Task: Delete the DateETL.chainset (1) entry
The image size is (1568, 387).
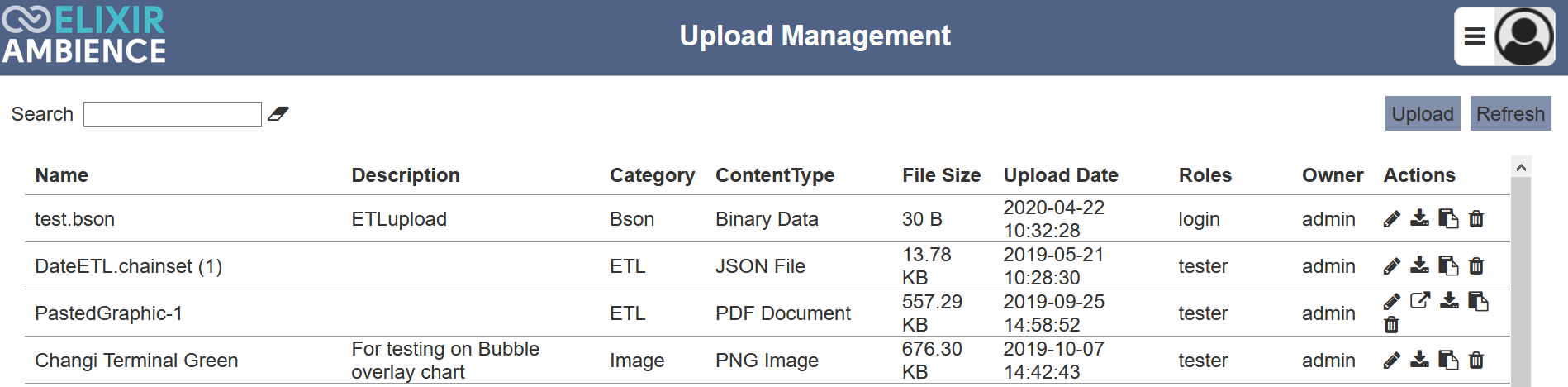Action: (x=1476, y=266)
